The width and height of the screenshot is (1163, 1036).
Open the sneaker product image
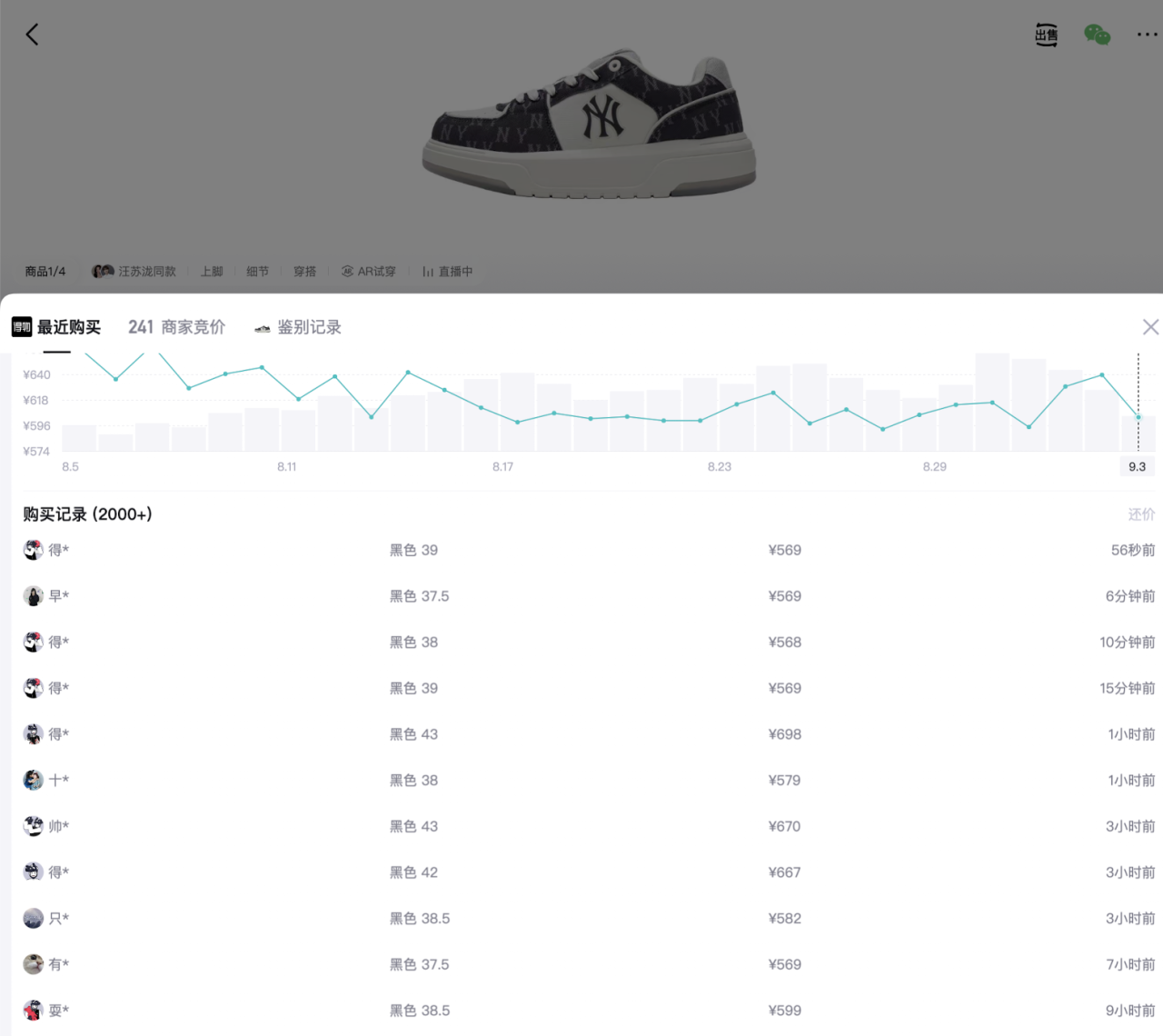tap(590, 126)
